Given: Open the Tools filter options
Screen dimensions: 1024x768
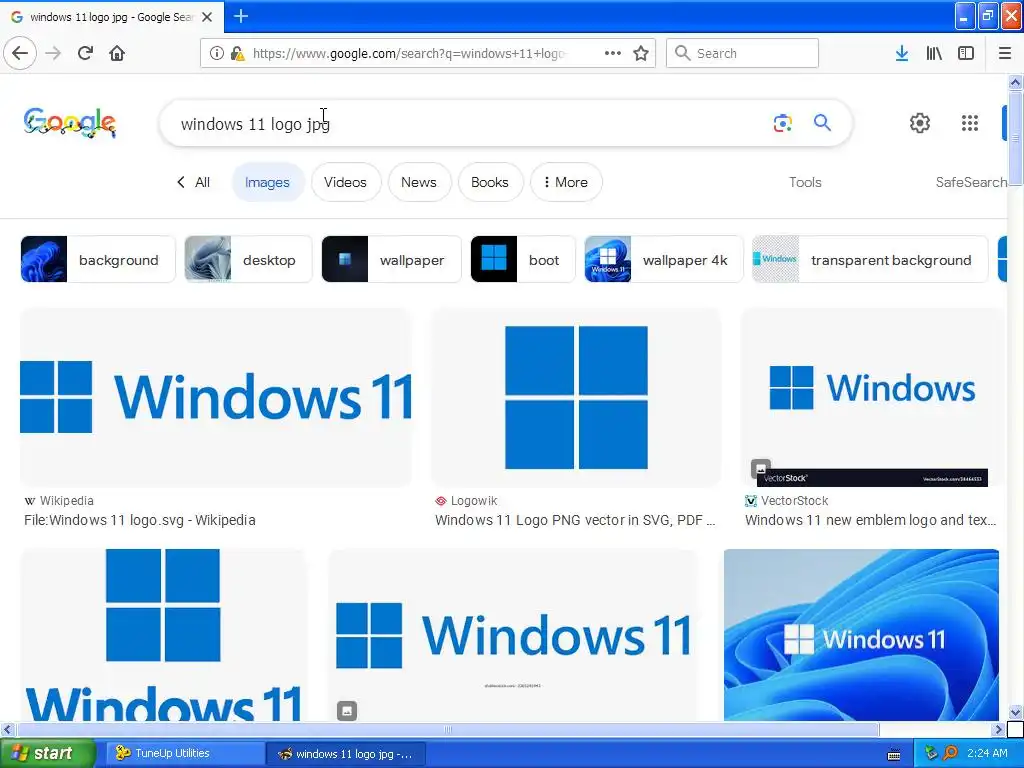Looking at the screenshot, I should coord(805,182).
